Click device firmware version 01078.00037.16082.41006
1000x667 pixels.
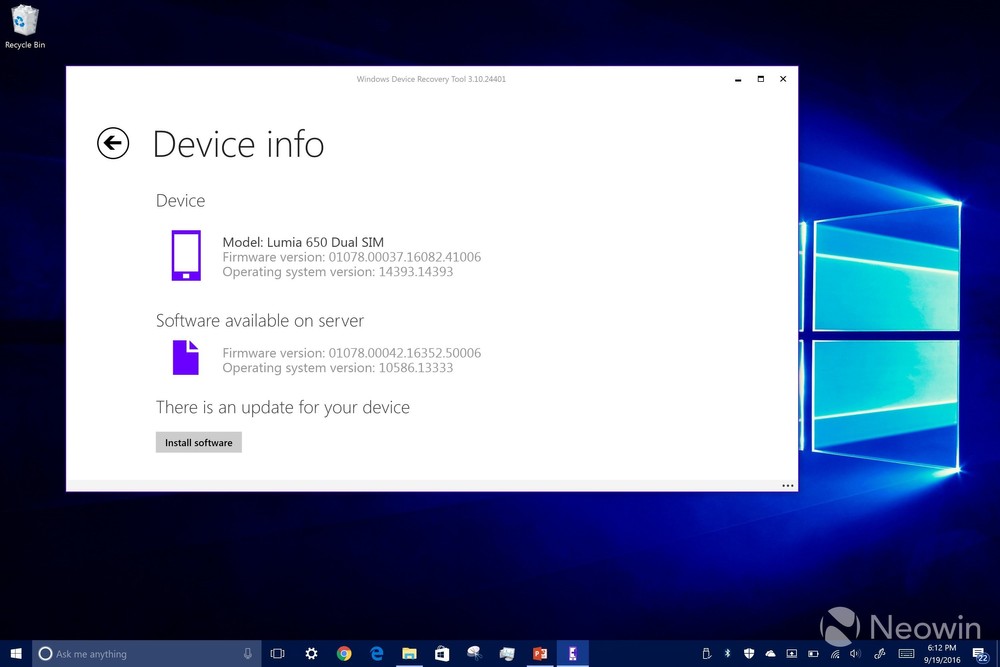pos(351,257)
